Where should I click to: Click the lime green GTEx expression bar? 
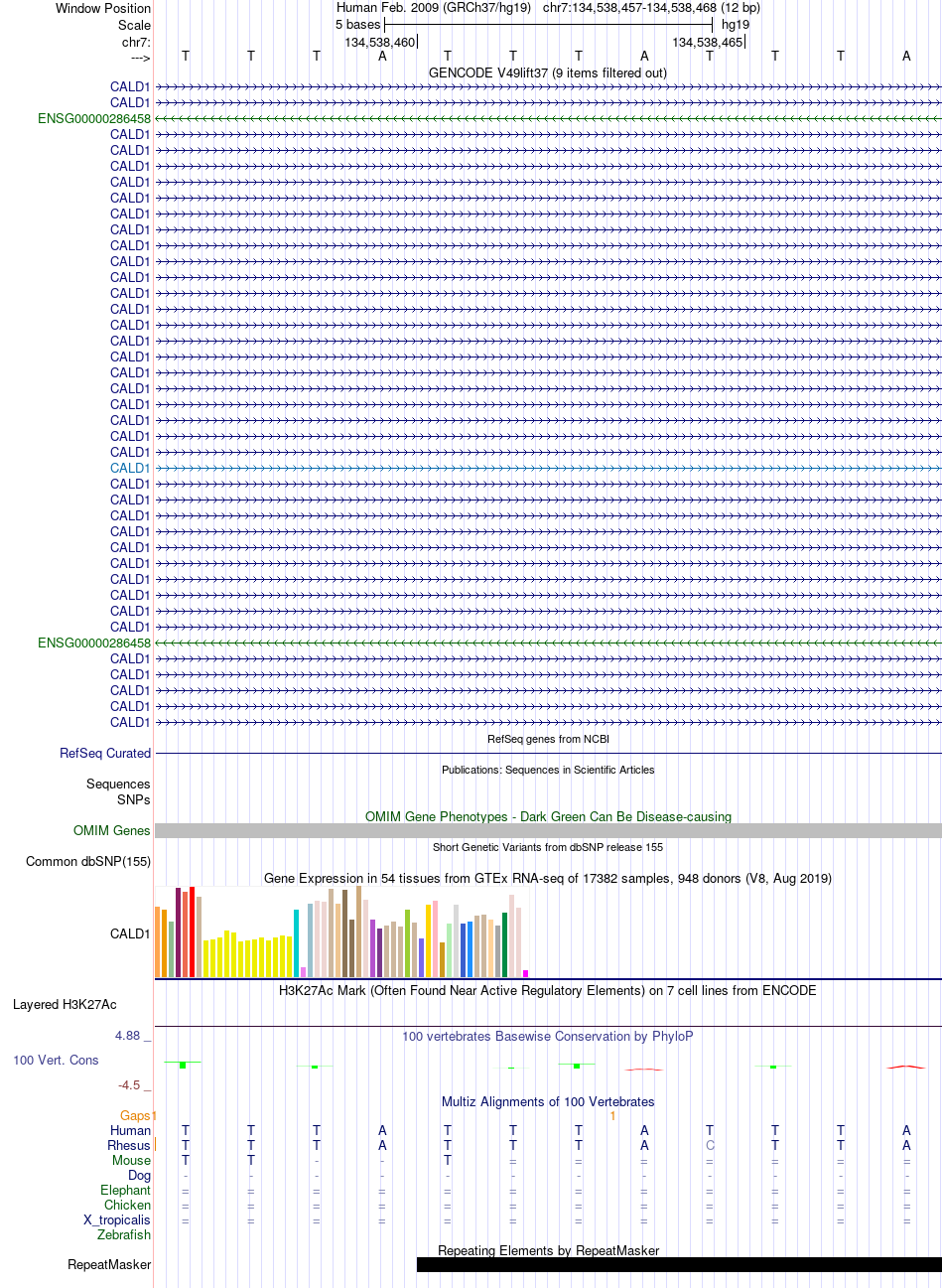tap(407, 942)
